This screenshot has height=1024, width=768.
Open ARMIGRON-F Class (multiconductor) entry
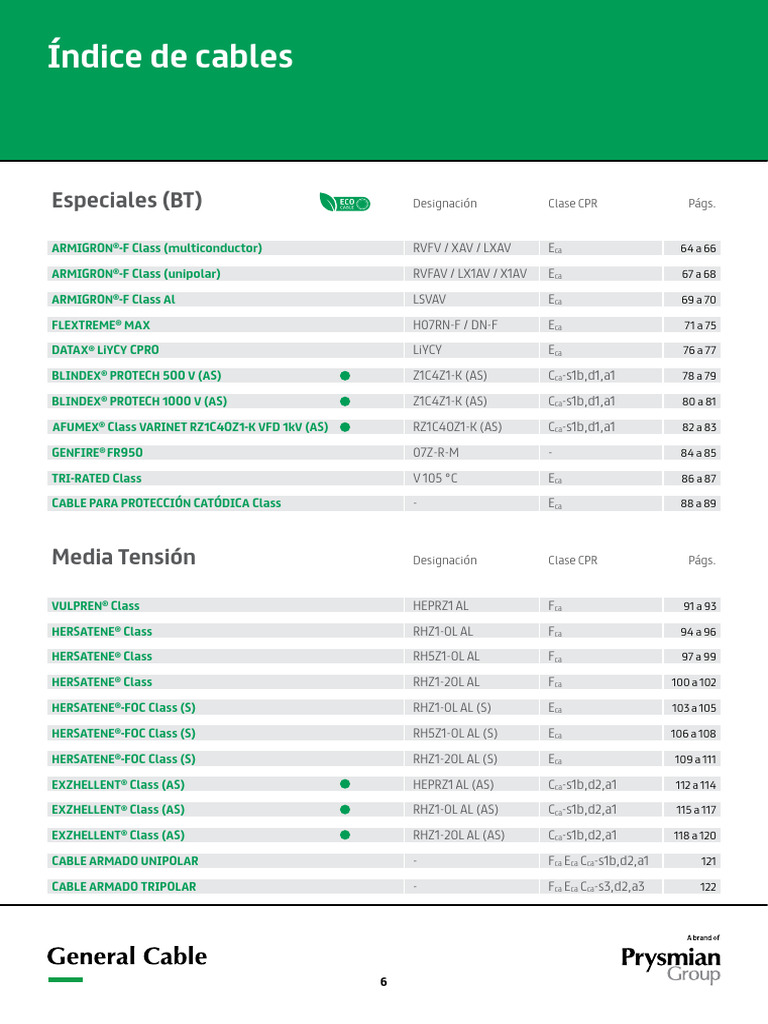(156, 248)
